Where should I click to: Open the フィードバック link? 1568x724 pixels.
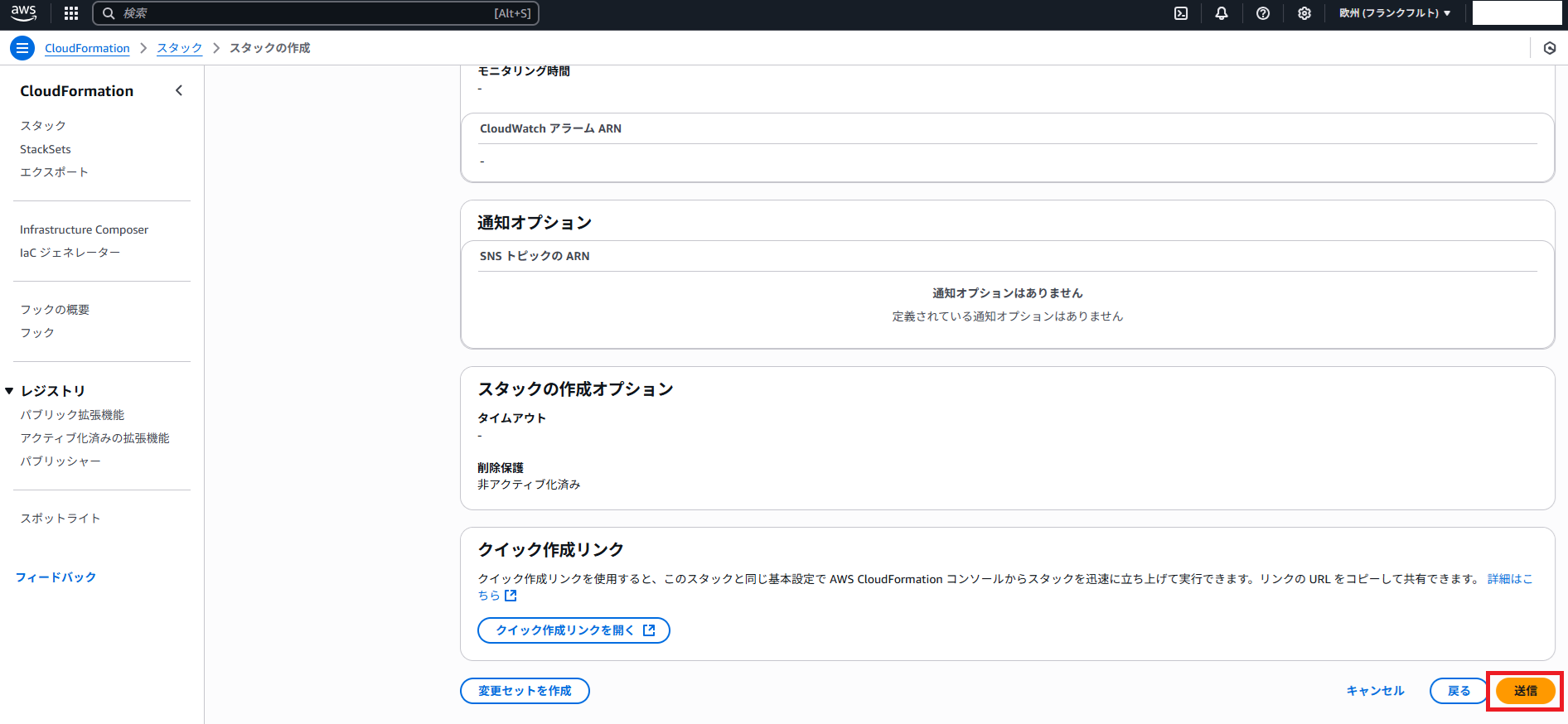pyautogui.click(x=56, y=577)
